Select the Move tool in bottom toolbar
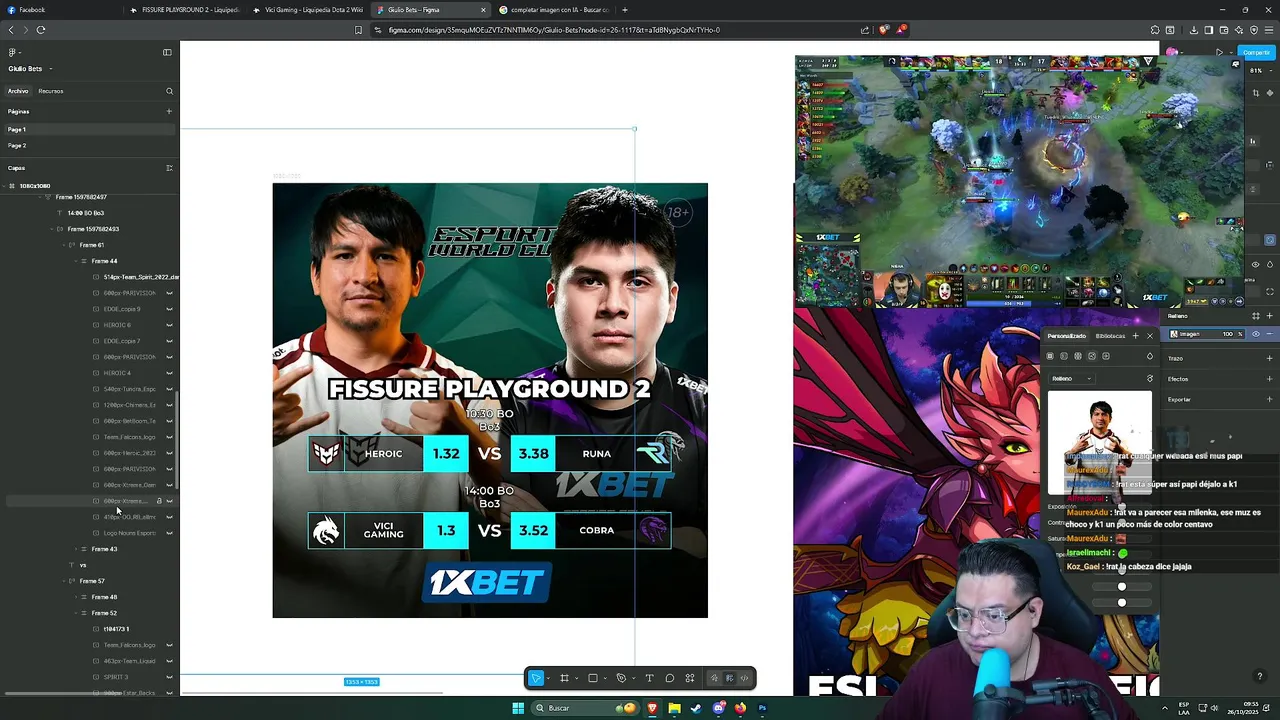The height and width of the screenshot is (720, 1280). [x=536, y=678]
